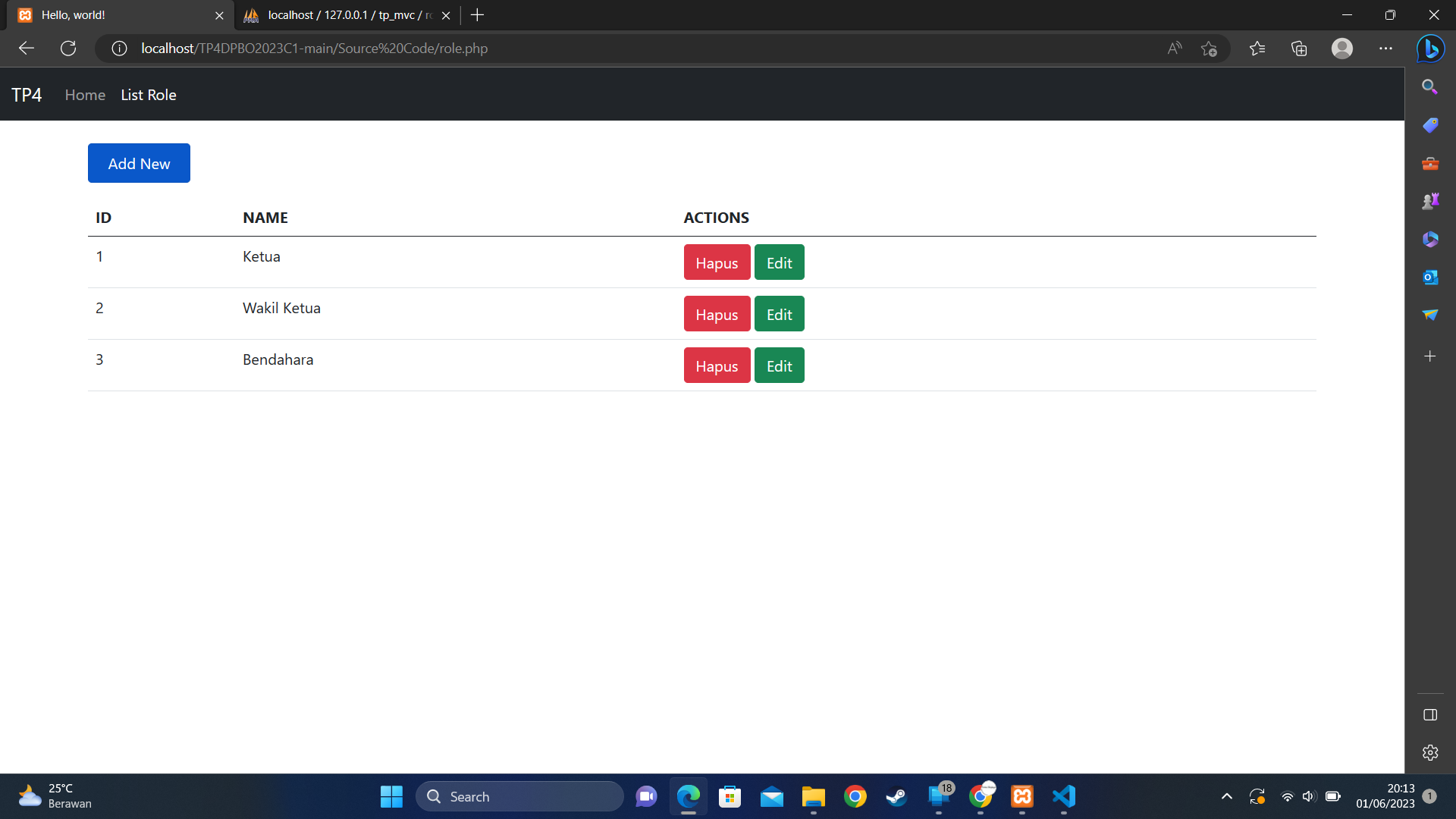1456x819 pixels.
Task: Open Shopping tag tool in Edge sidebar
Action: click(x=1430, y=125)
